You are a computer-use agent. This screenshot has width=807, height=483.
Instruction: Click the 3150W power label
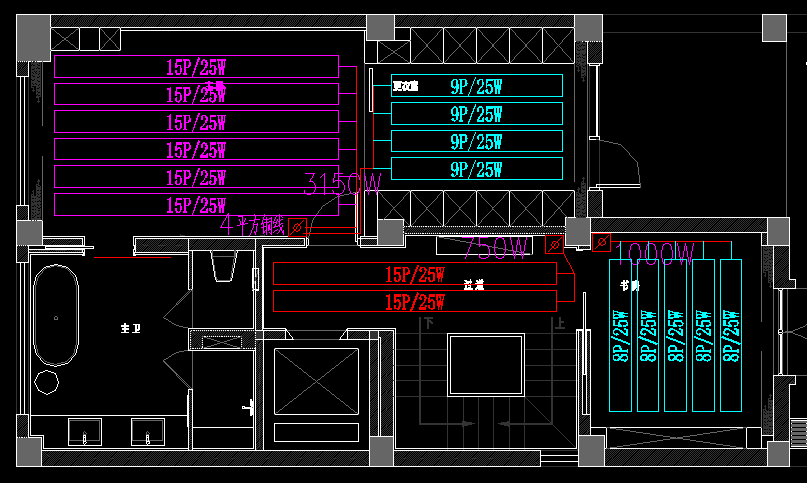click(x=342, y=184)
